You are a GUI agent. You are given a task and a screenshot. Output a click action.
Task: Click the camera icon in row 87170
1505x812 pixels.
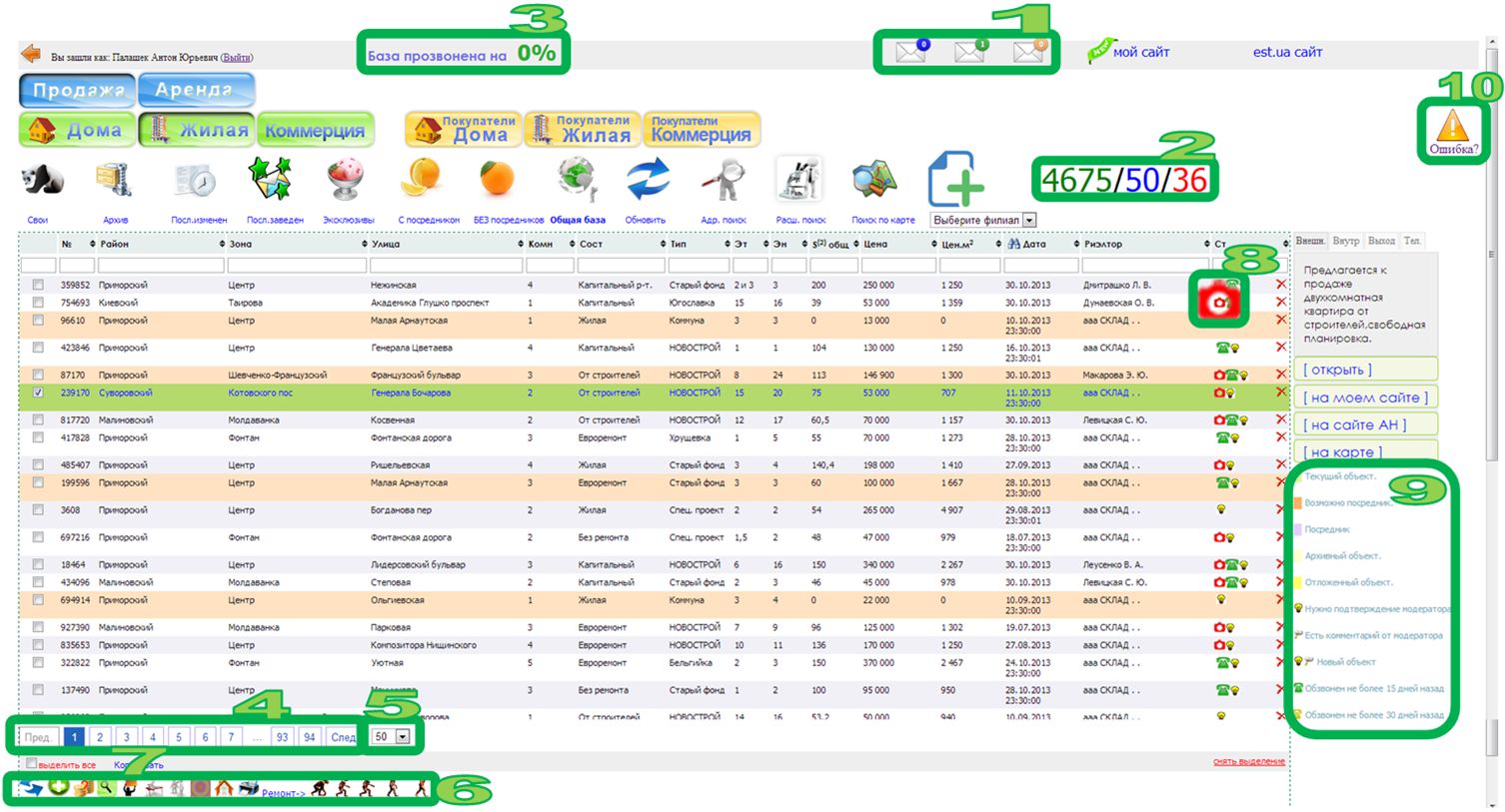[1219, 376]
